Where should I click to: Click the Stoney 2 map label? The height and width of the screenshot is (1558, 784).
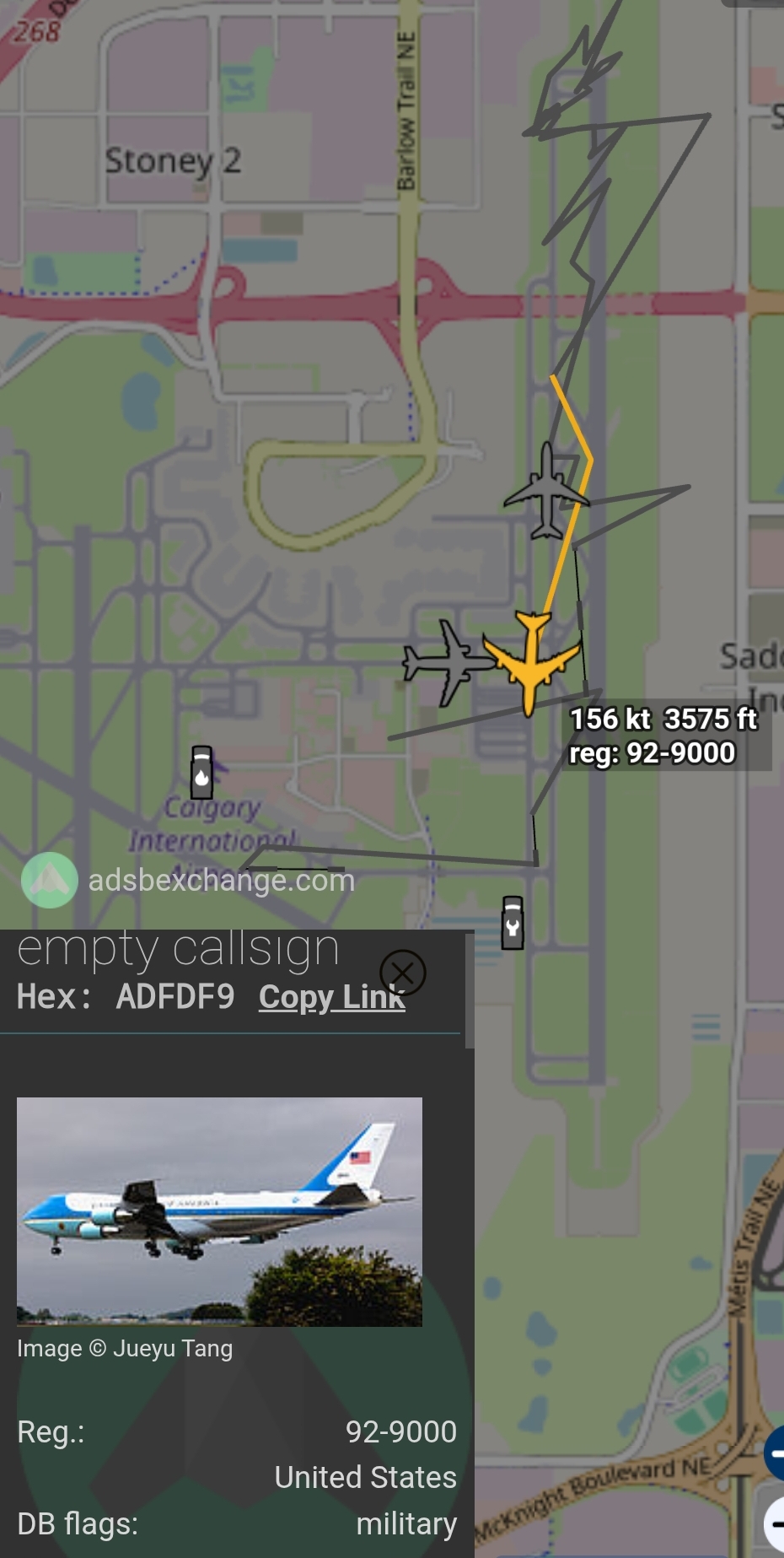point(173,160)
